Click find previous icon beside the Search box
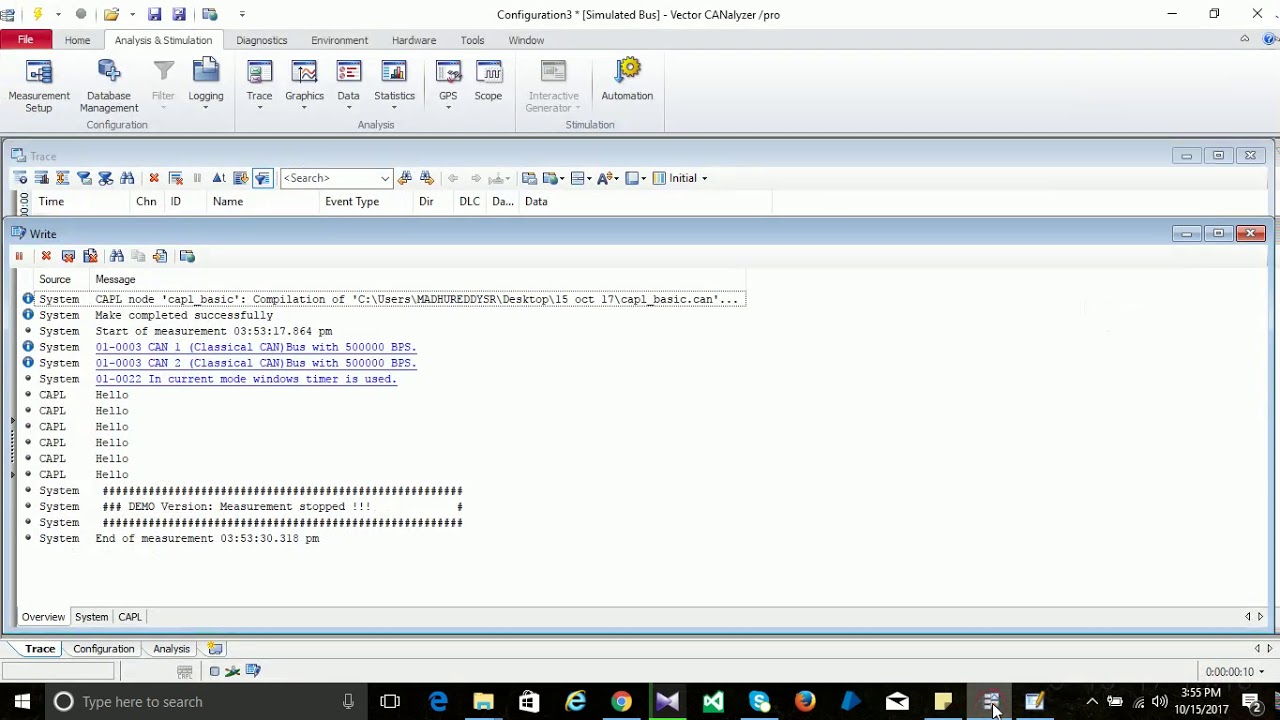The image size is (1280, 720). 405,178
